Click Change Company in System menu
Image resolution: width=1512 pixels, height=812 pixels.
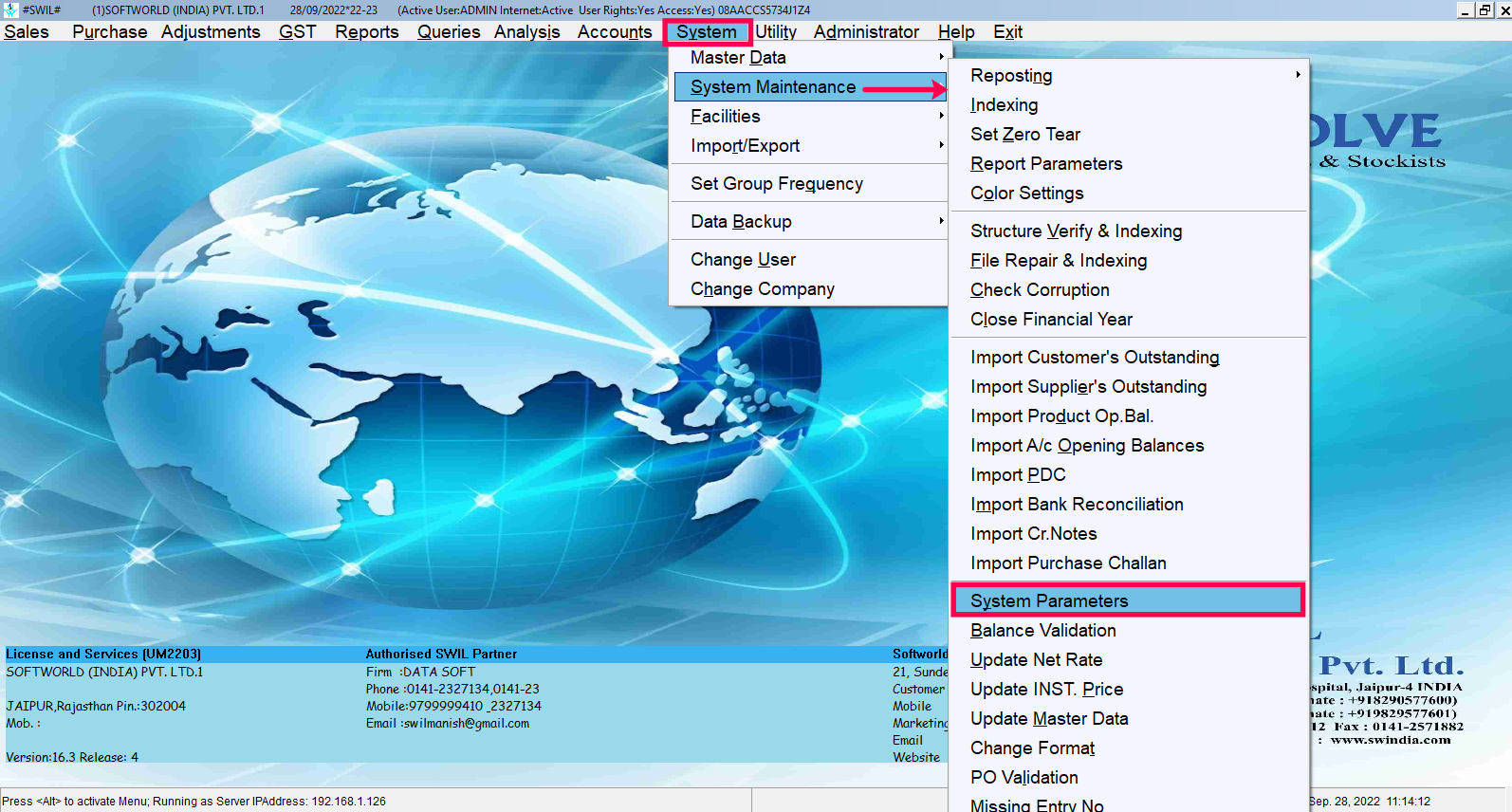click(x=762, y=289)
